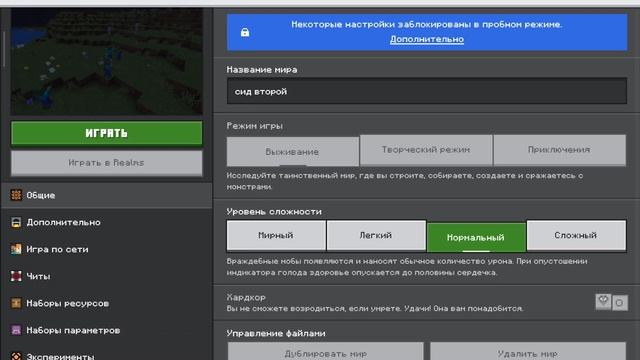This screenshot has width=640, height=360.
Task: Click Играть в Realms button
Action: pos(107,162)
